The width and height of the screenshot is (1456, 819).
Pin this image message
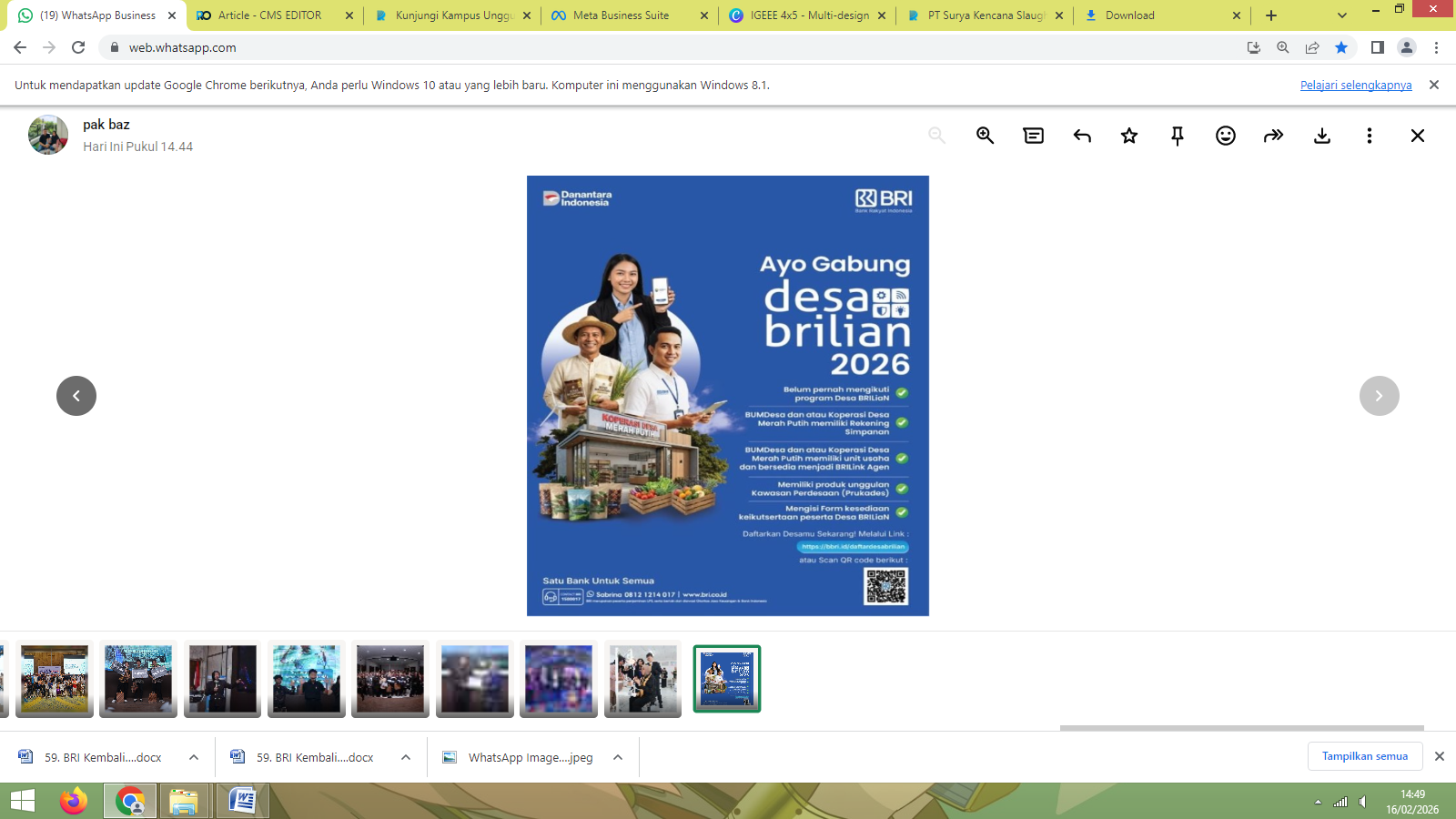click(1178, 136)
